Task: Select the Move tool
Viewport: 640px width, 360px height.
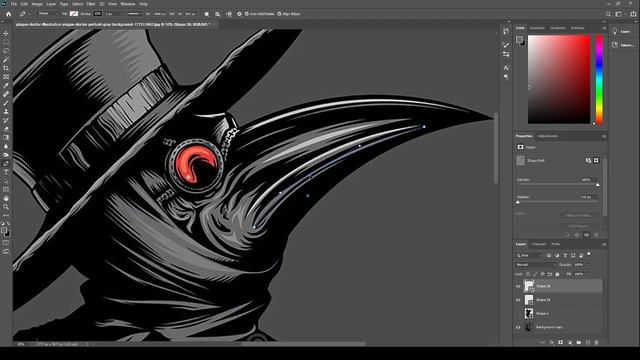Action: (x=6, y=33)
